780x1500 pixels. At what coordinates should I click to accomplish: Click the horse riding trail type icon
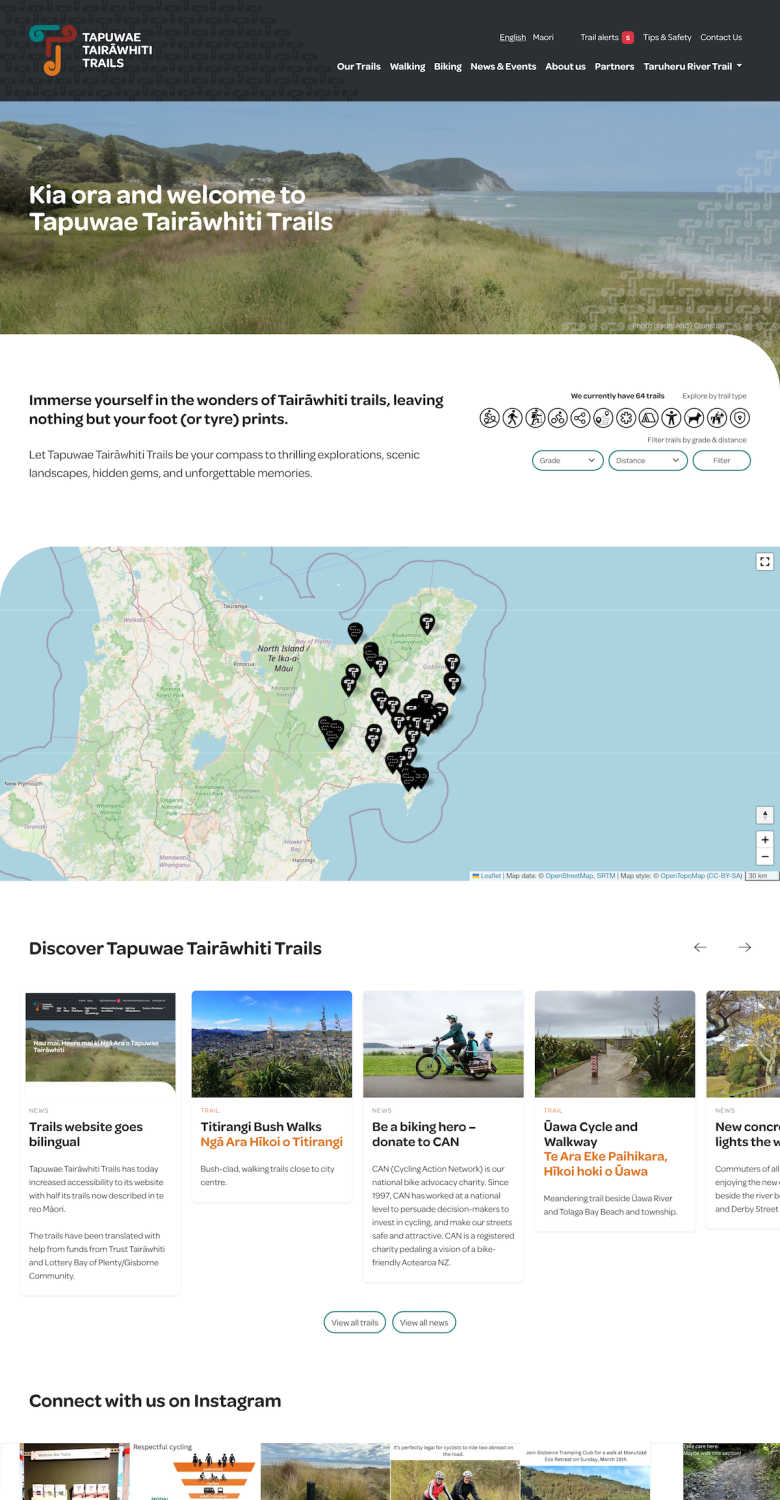click(717, 418)
